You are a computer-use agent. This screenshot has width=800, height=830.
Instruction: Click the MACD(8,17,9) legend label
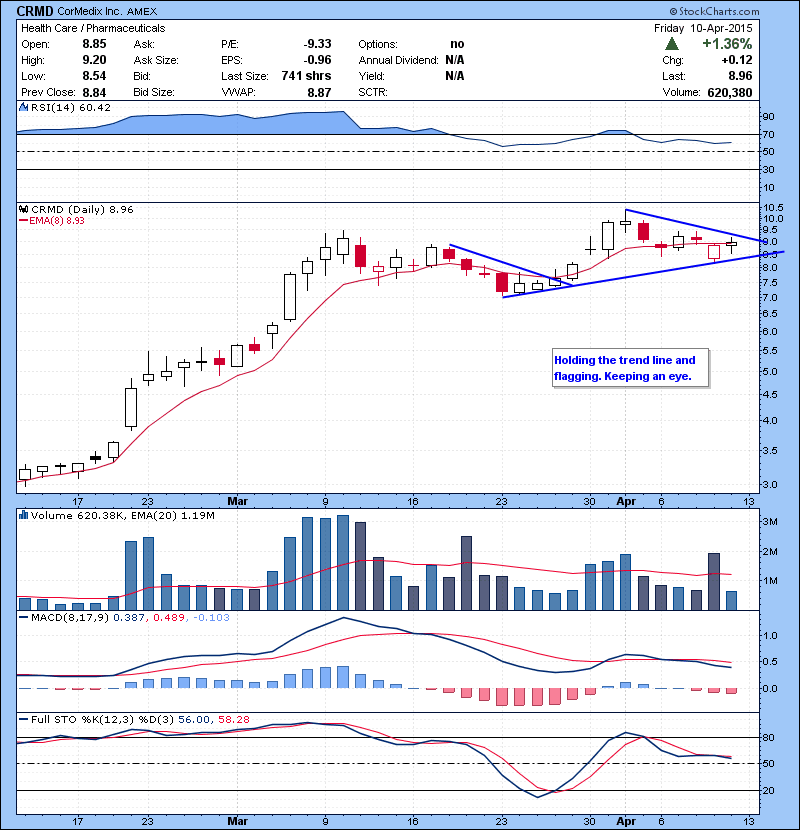(x=71, y=617)
